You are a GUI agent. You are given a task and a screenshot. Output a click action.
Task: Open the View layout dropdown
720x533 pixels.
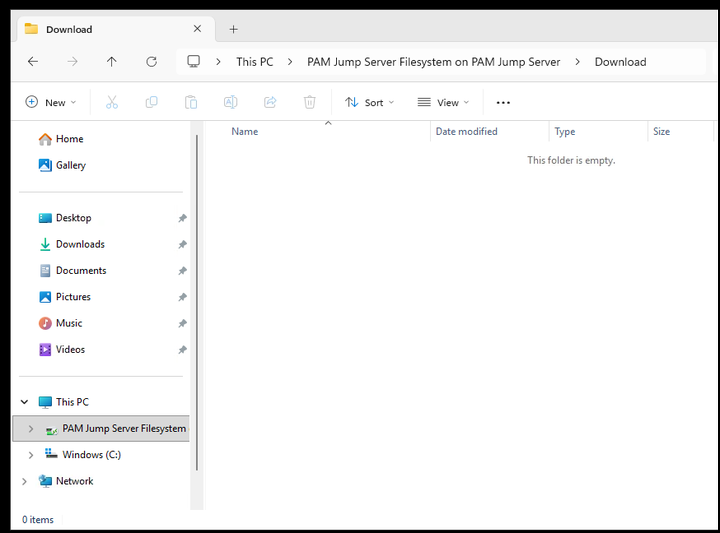click(x=443, y=102)
